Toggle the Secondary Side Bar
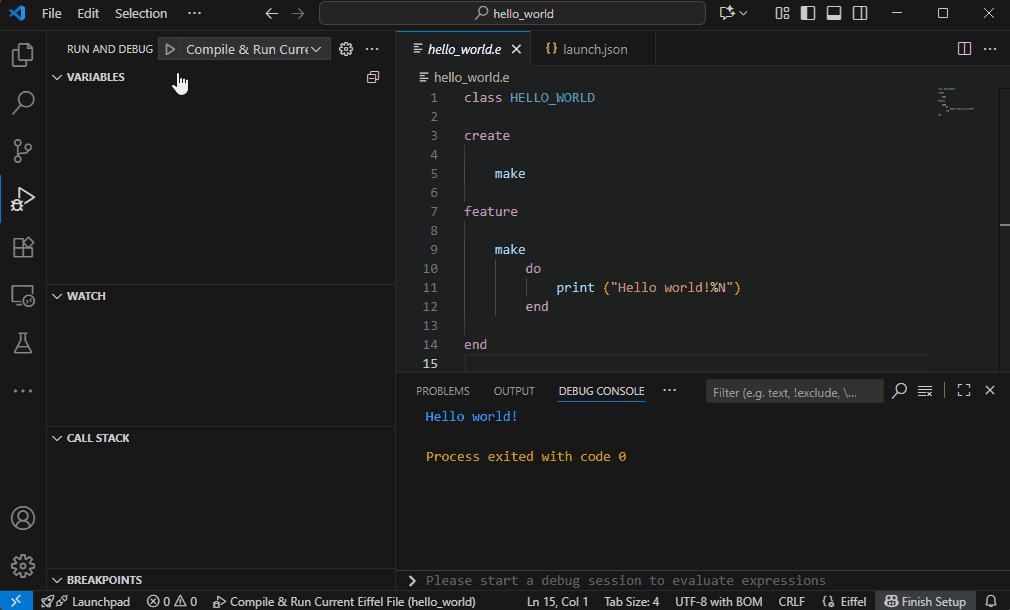The image size is (1010, 610). 860,13
